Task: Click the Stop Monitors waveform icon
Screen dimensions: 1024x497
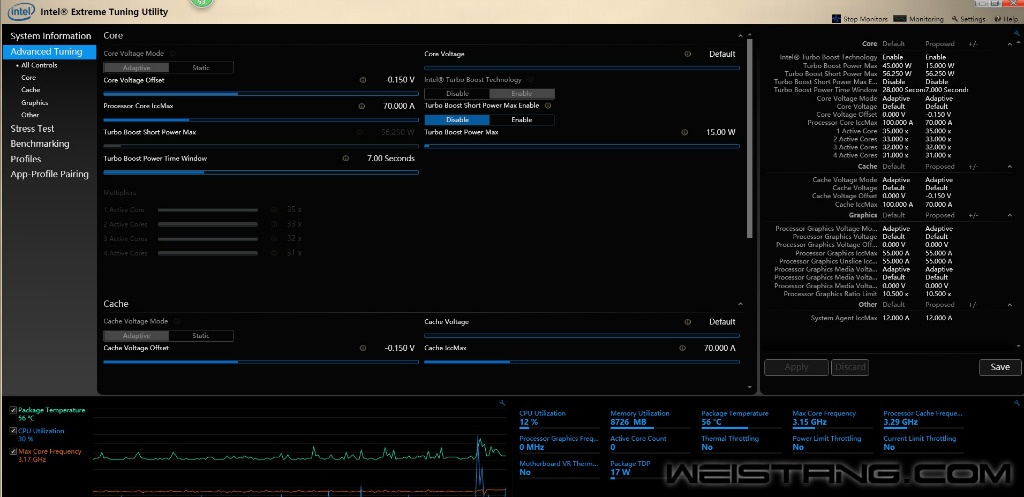Action: [x=836, y=19]
